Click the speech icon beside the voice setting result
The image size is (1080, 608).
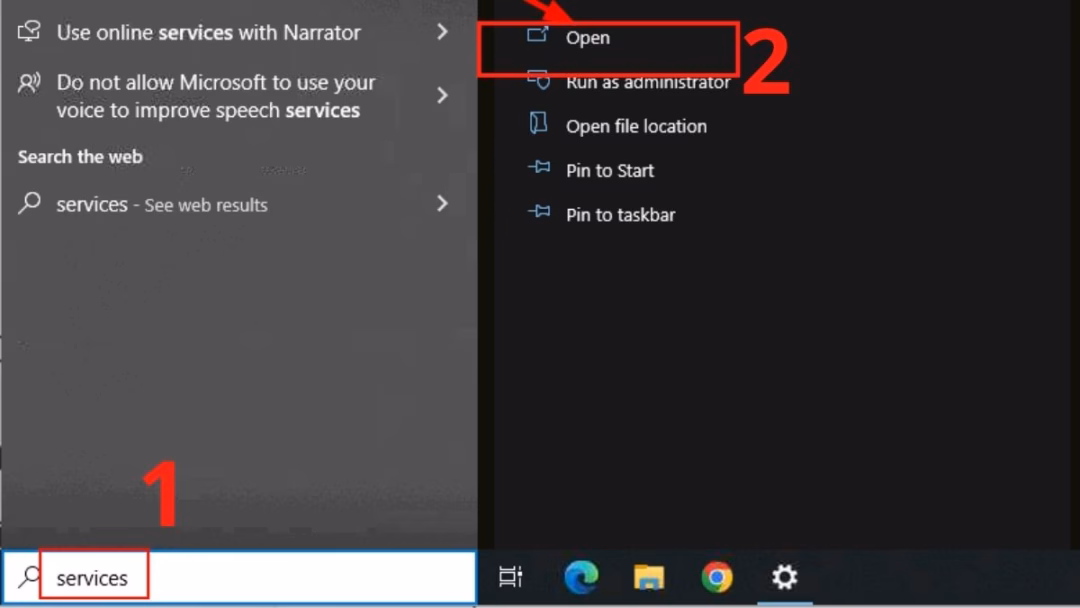pos(30,84)
